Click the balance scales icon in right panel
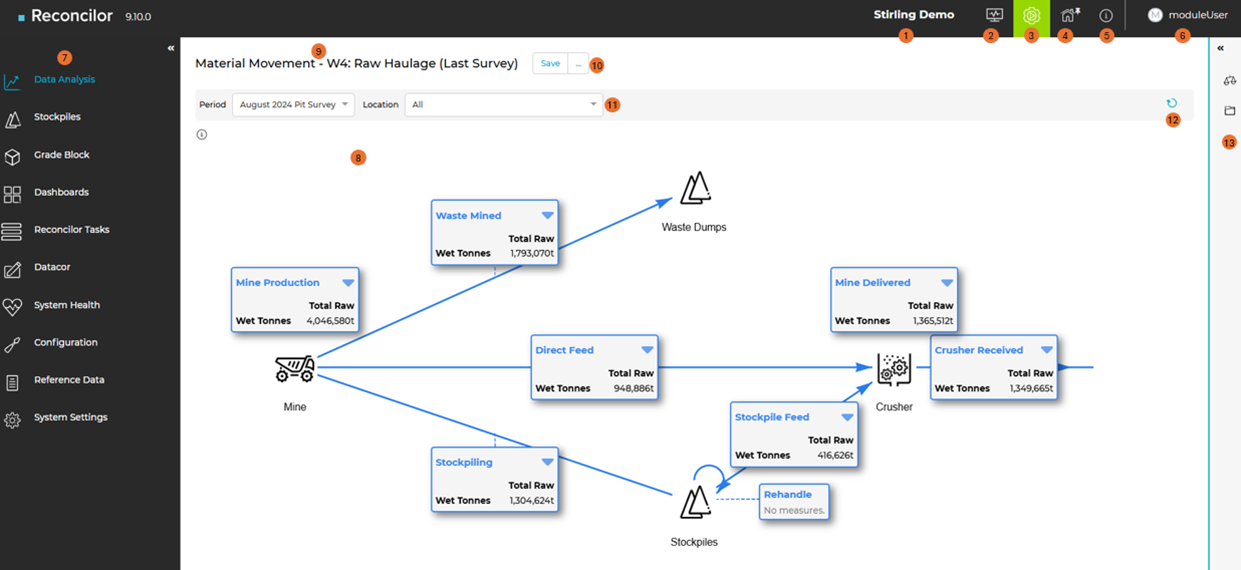The height and width of the screenshot is (570, 1241). click(x=1230, y=80)
